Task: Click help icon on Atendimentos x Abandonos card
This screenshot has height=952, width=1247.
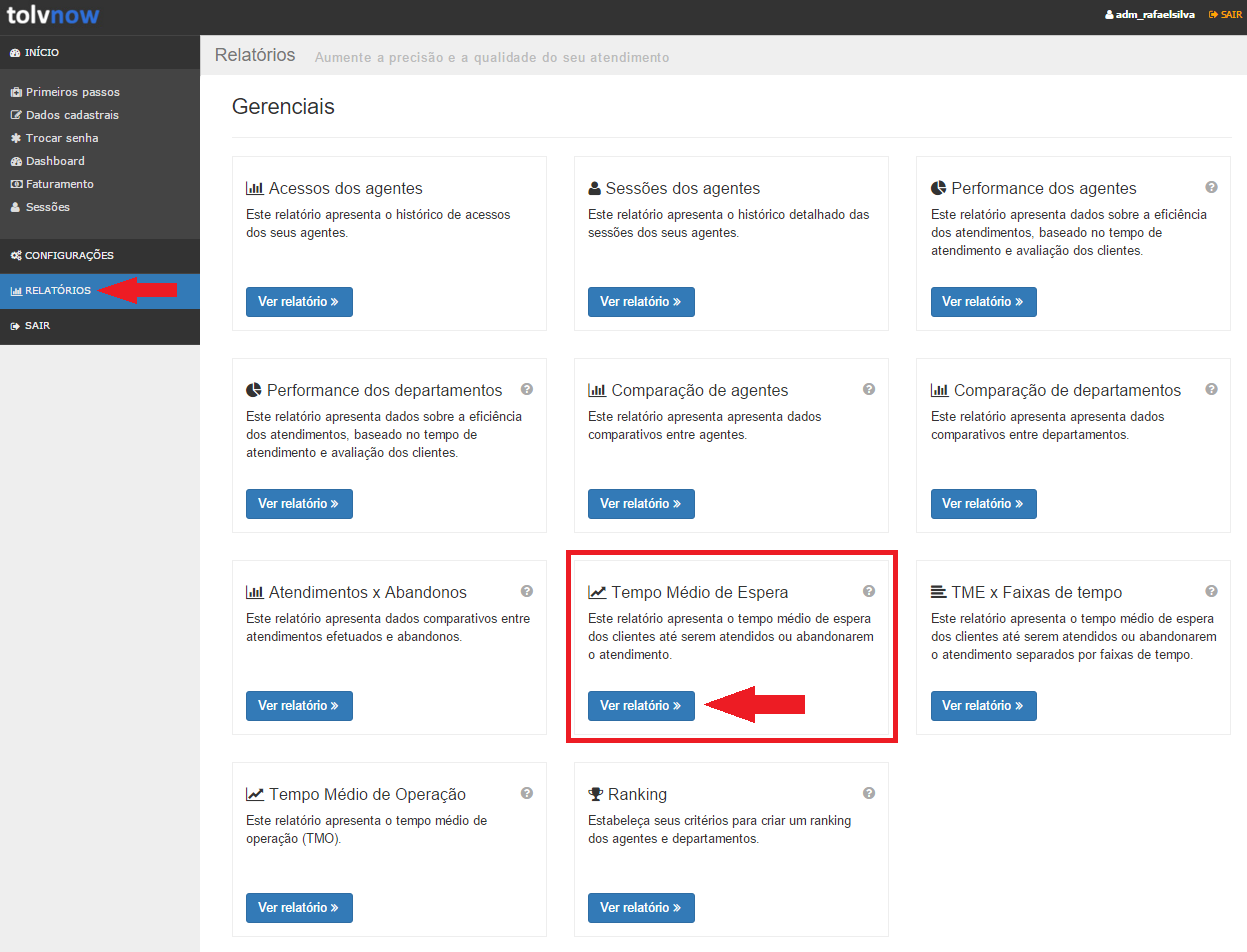Action: tap(527, 591)
